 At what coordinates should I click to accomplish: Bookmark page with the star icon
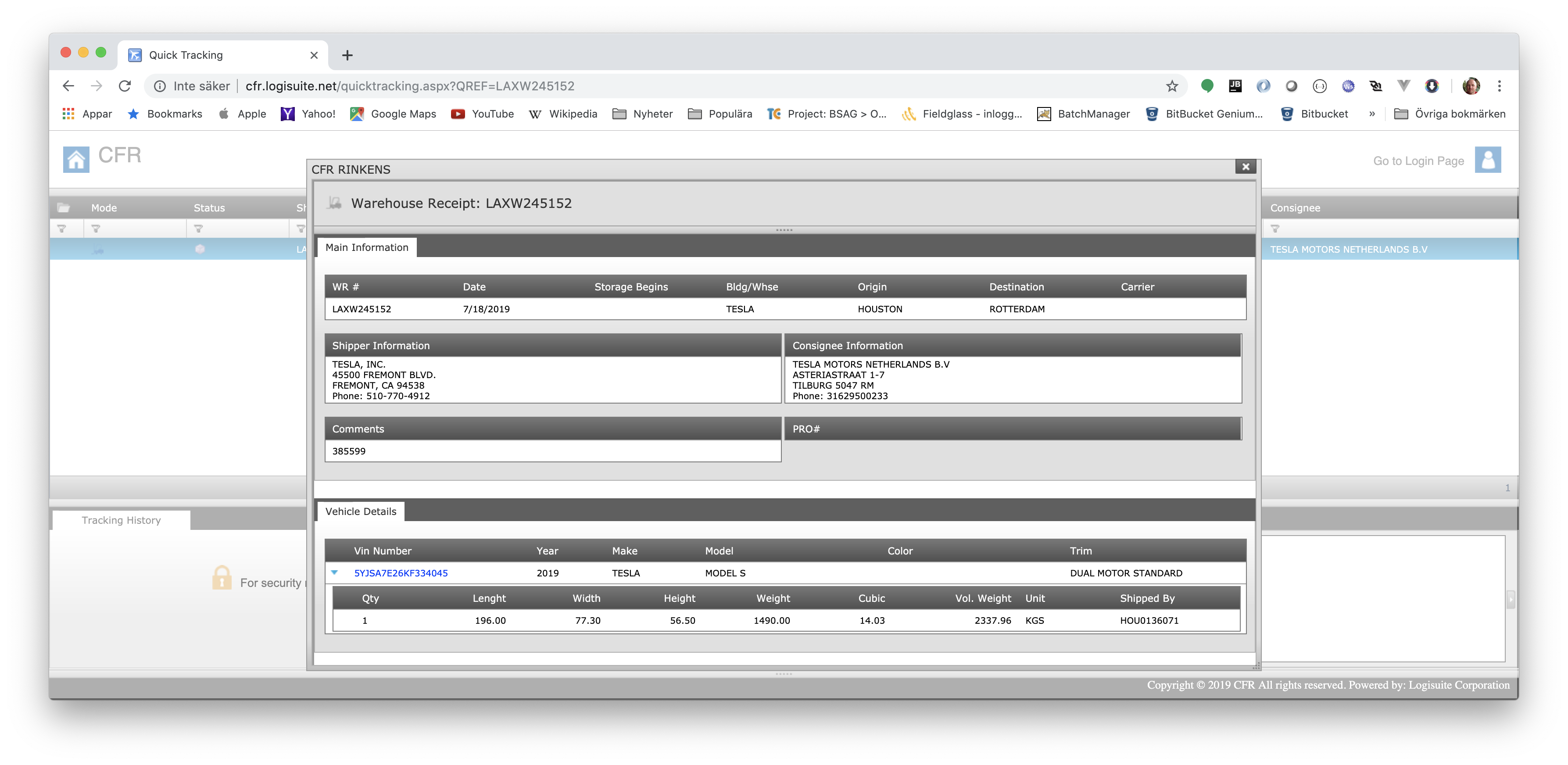[x=1172, y=86]
